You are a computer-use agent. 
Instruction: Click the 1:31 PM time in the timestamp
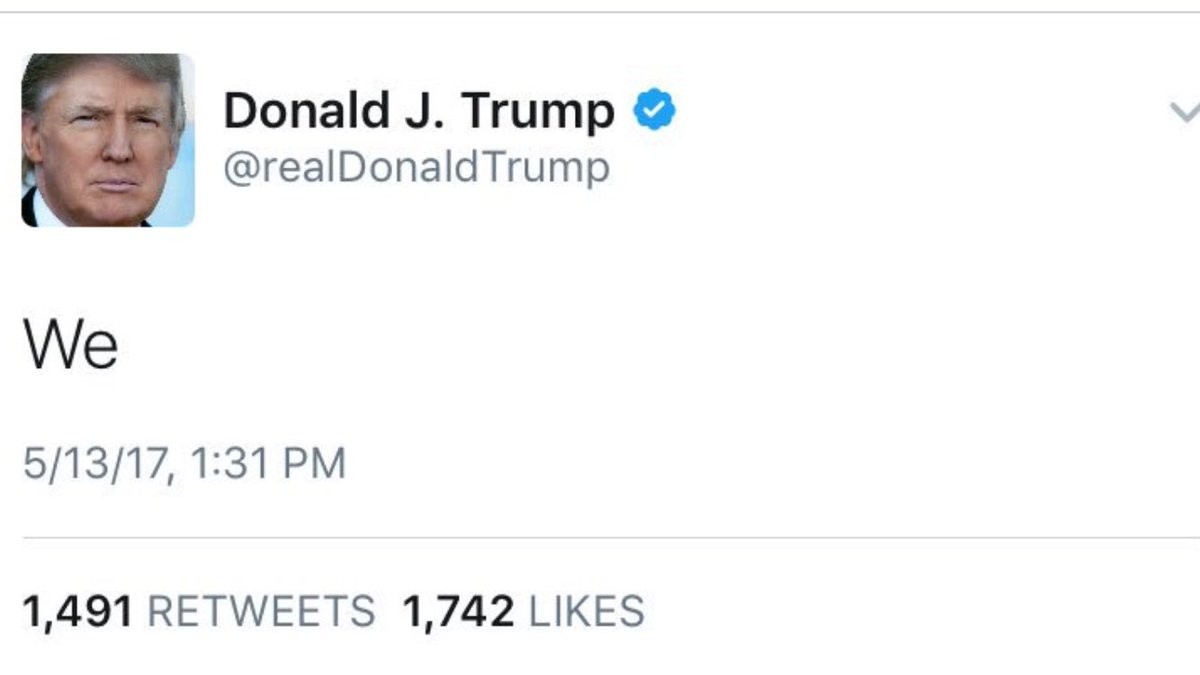point(264,464)
